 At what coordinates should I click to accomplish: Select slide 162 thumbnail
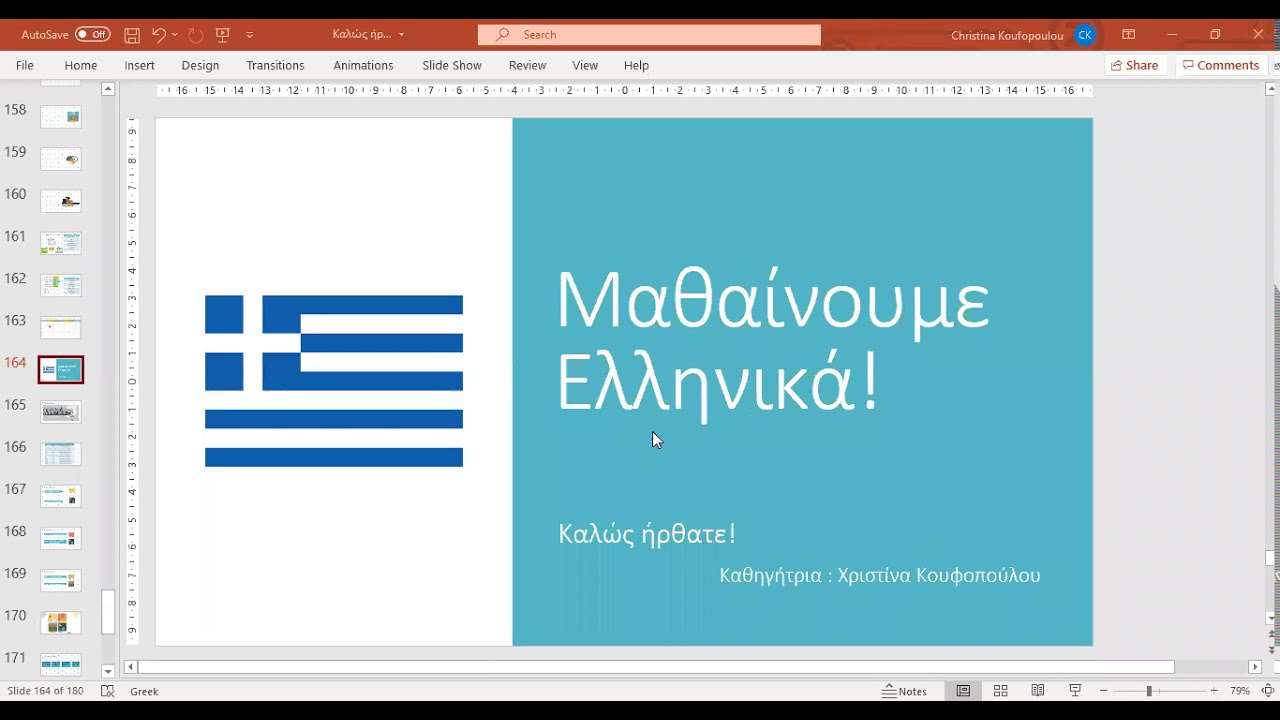tap(61, 285)
